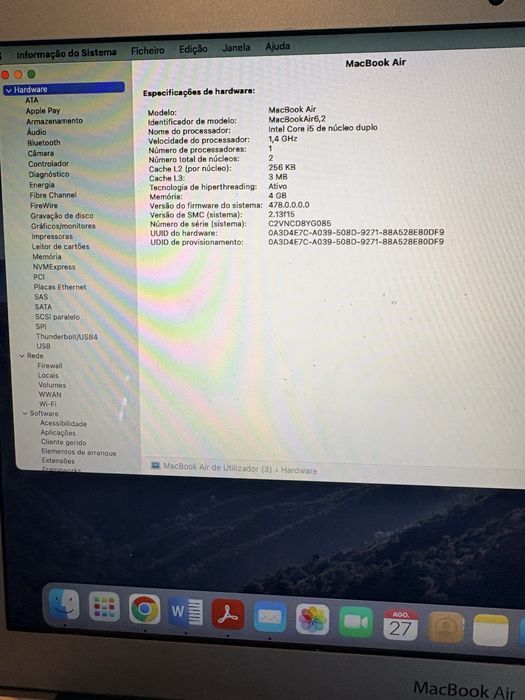Select ATA in the hardware list
This screenshot has width=525, height=700.
point(32,100)
